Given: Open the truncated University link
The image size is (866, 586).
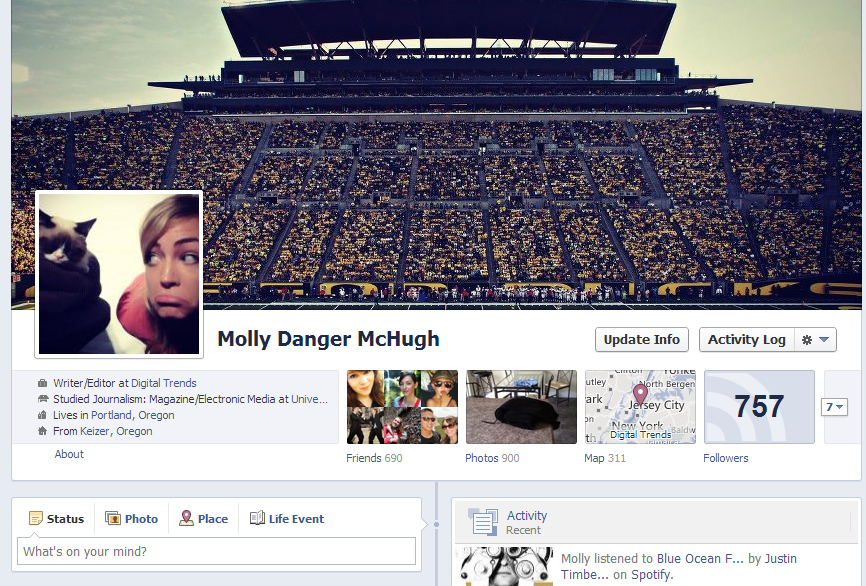Looking at the screenshot, I should (x=309, y=399).
